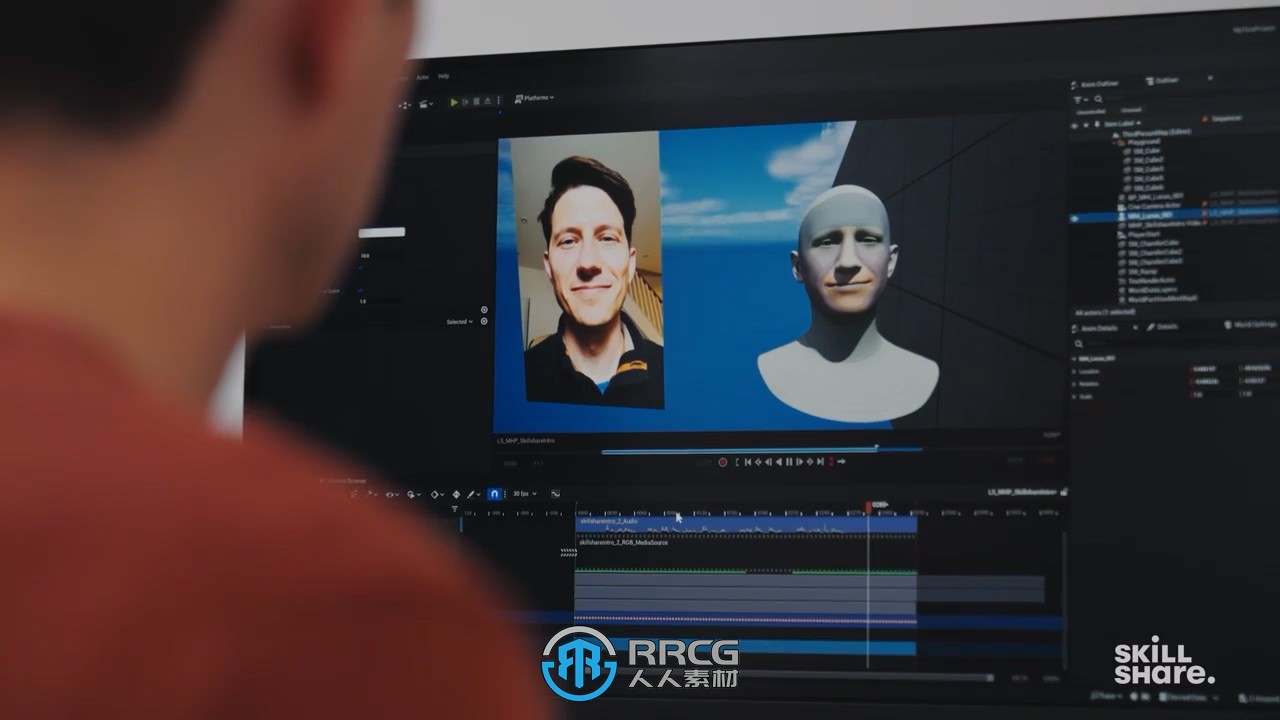Image resolution: width=1280 pixels, height=720 pixels.
Task: Select SM_Ramp in the Outliner
Action: [1142, 272]
